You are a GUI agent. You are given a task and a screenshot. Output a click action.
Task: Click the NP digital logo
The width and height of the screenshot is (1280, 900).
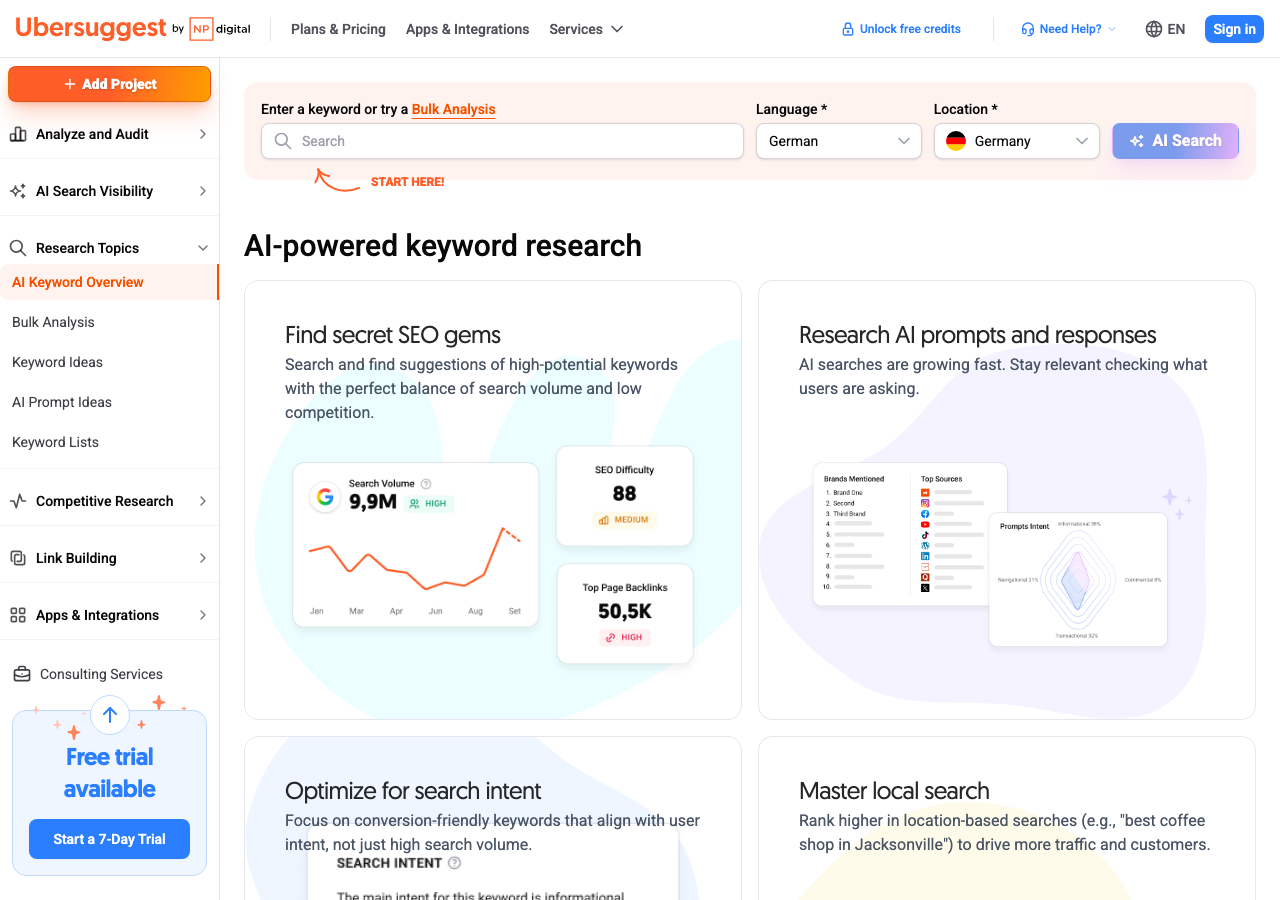(x=220, y=29)
